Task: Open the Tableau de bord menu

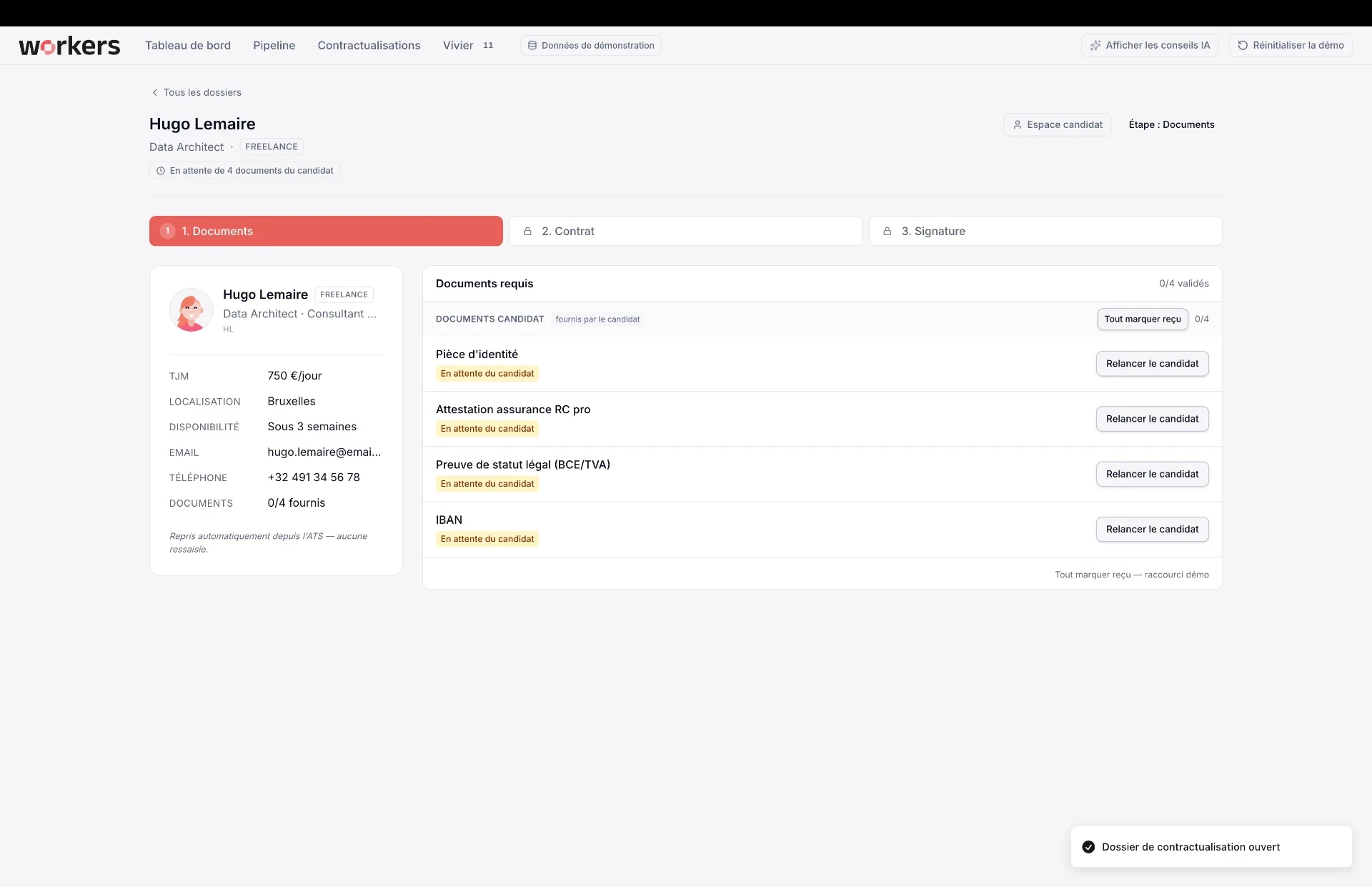Action: 188,46
